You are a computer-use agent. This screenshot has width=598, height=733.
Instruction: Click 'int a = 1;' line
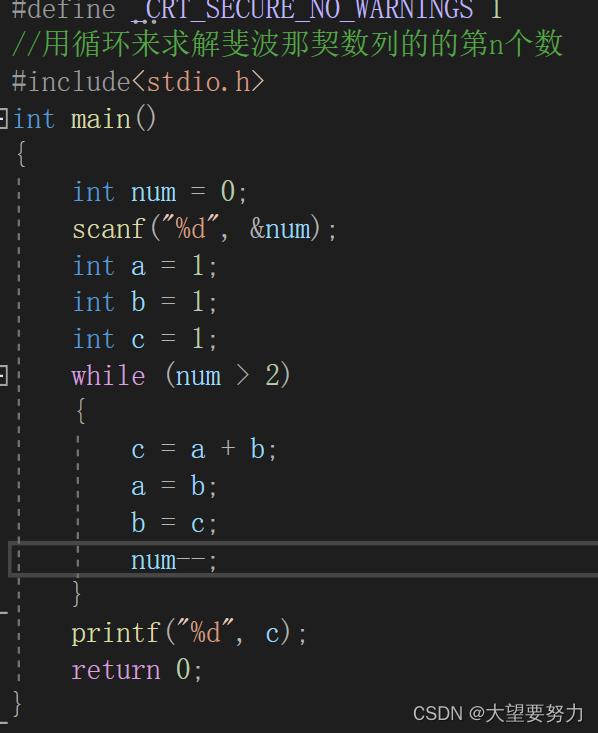144,266
